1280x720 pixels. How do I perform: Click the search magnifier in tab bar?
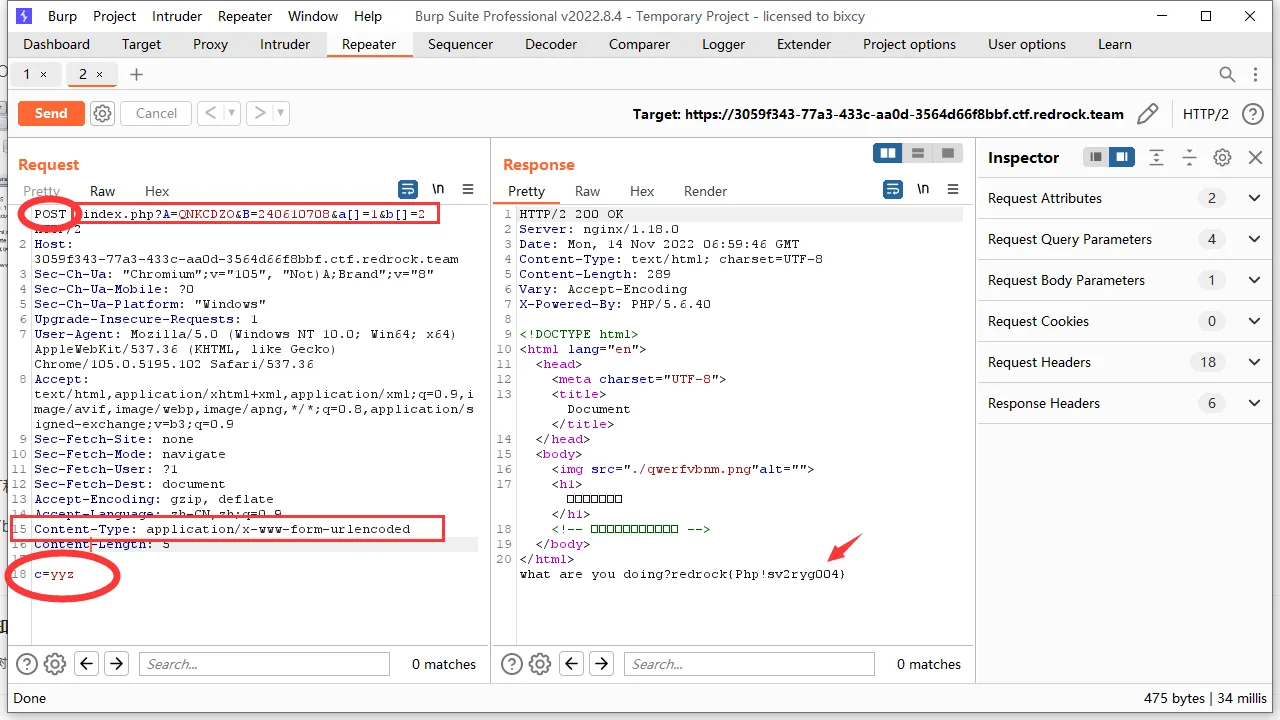pos(1227,75)
